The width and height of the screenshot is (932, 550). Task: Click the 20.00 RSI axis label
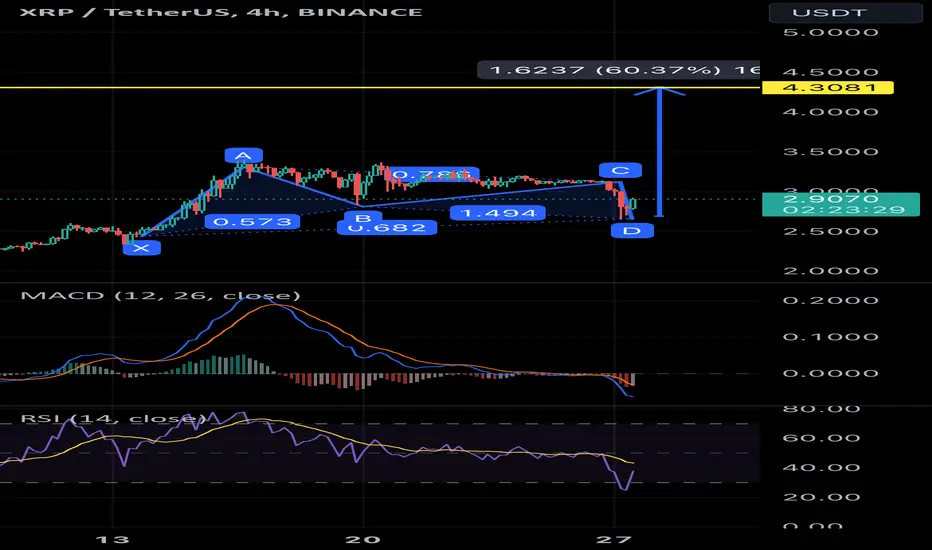[x=821, y=497]
